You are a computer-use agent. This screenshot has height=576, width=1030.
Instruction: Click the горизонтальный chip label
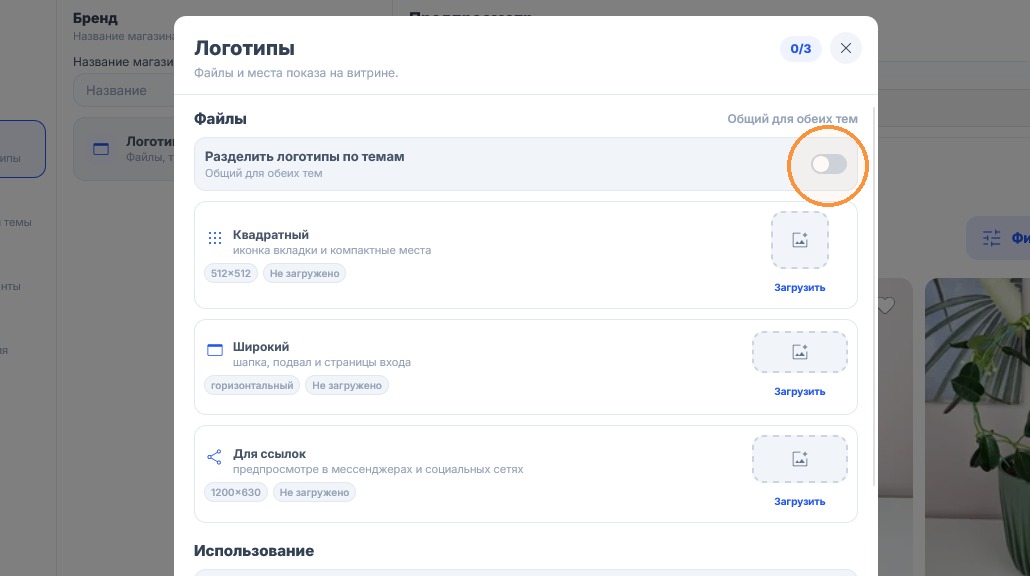[x=252, y=386]
